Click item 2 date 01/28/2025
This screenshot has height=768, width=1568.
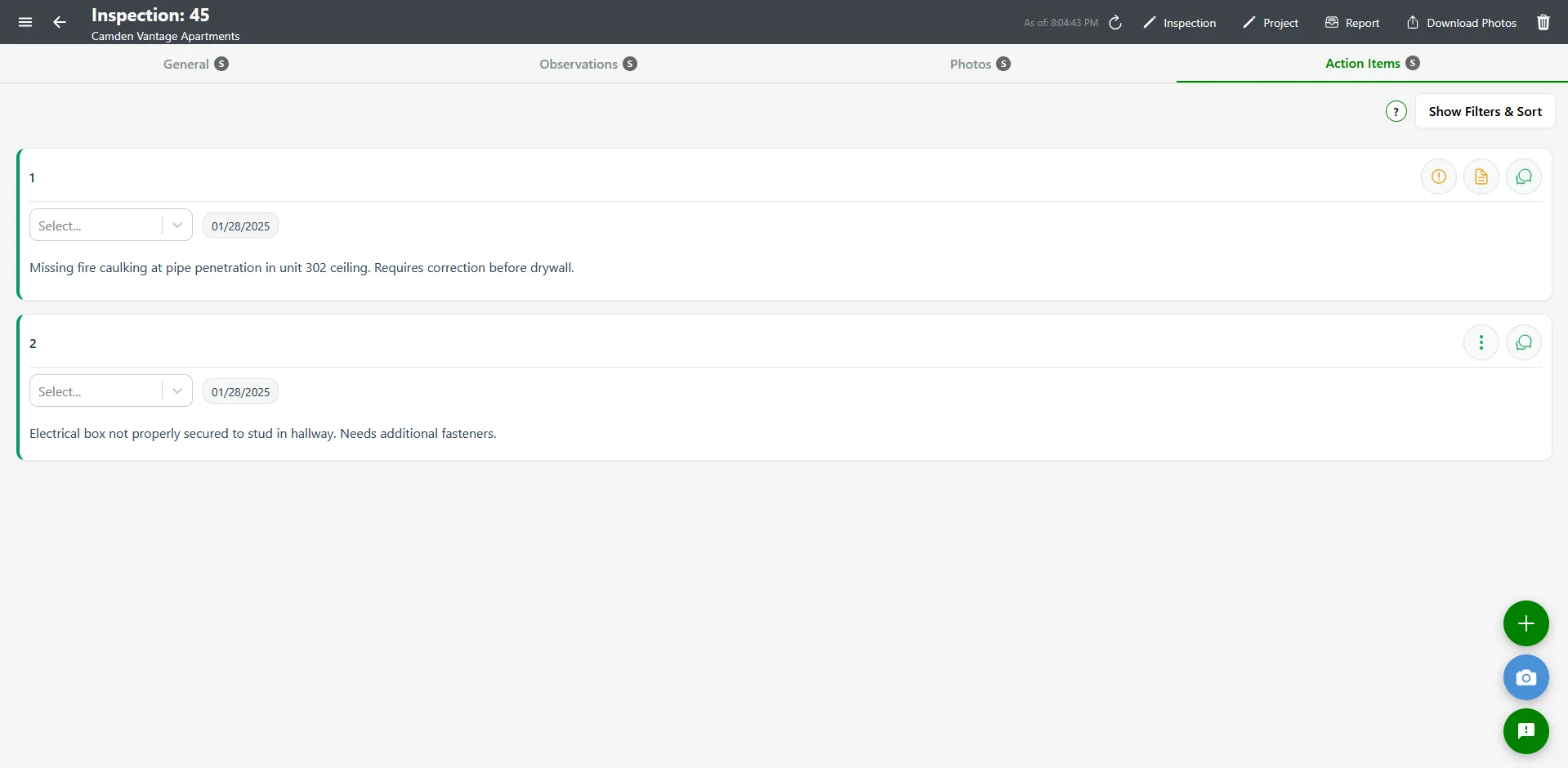tap(240, 392)
